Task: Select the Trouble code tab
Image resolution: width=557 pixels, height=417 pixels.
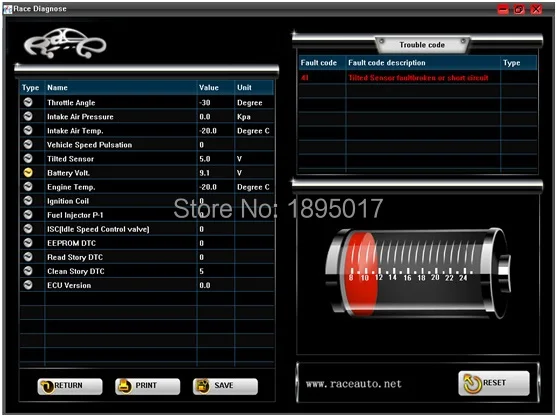Action: 422,45
